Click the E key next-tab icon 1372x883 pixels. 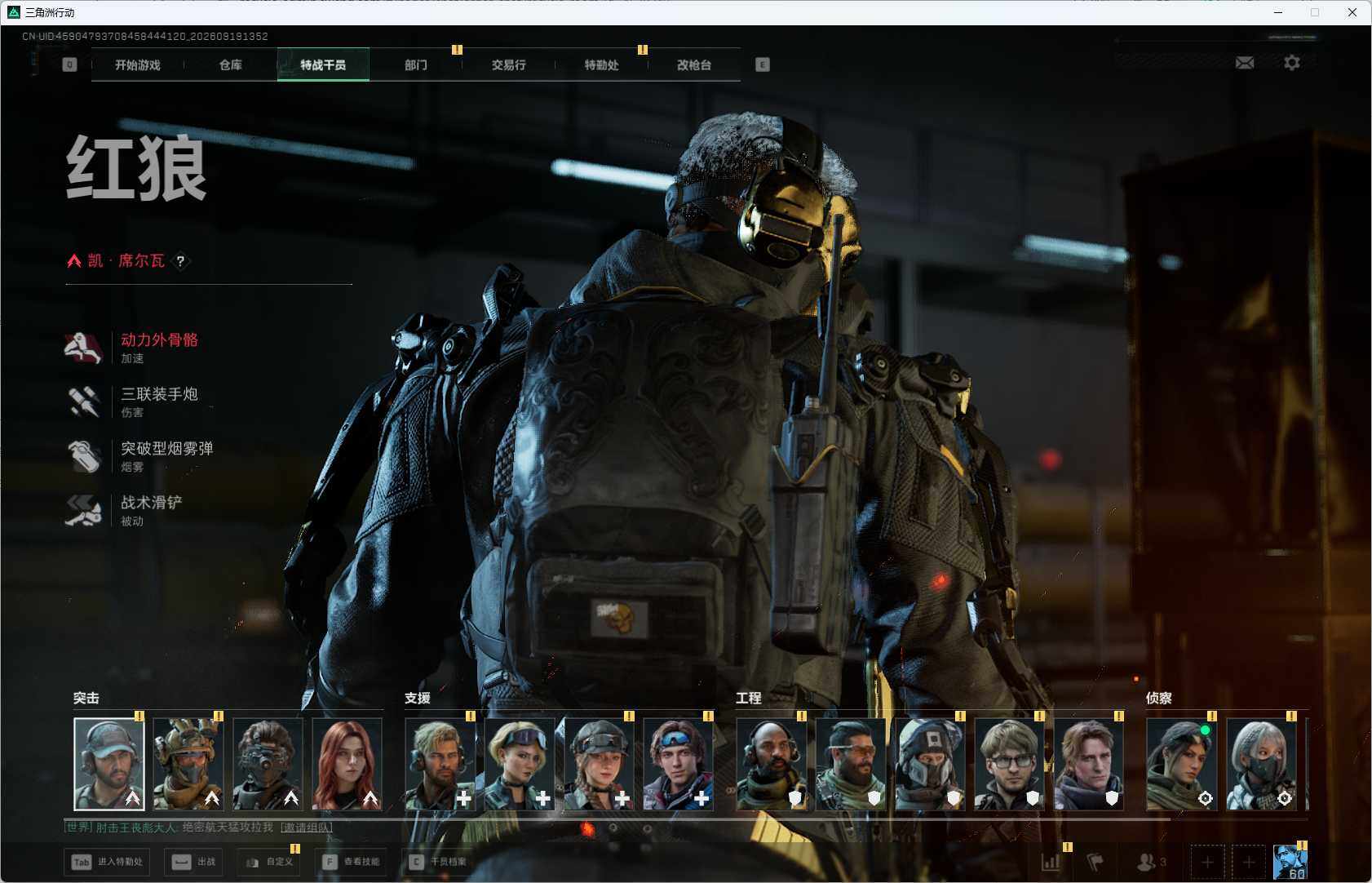tap(763, 64)
